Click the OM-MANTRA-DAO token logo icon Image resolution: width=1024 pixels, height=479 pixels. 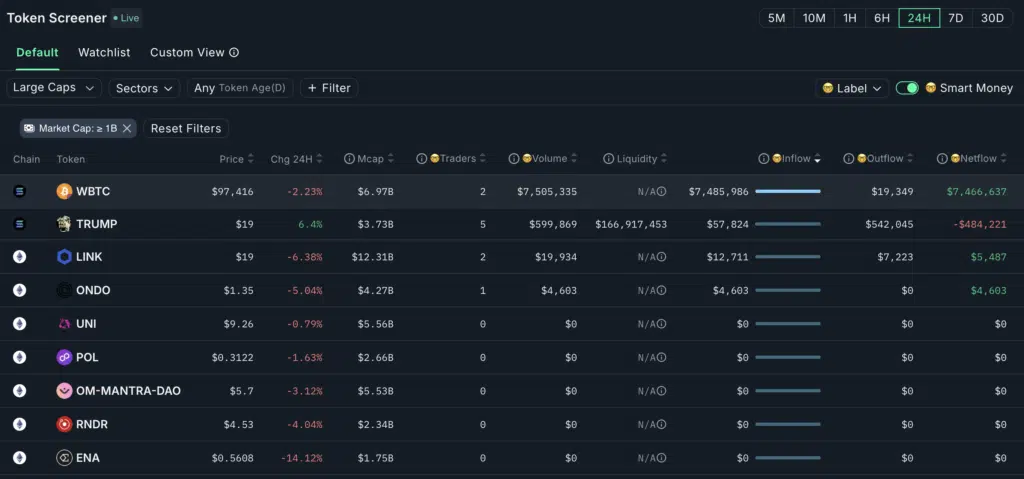tap(64, 391)
